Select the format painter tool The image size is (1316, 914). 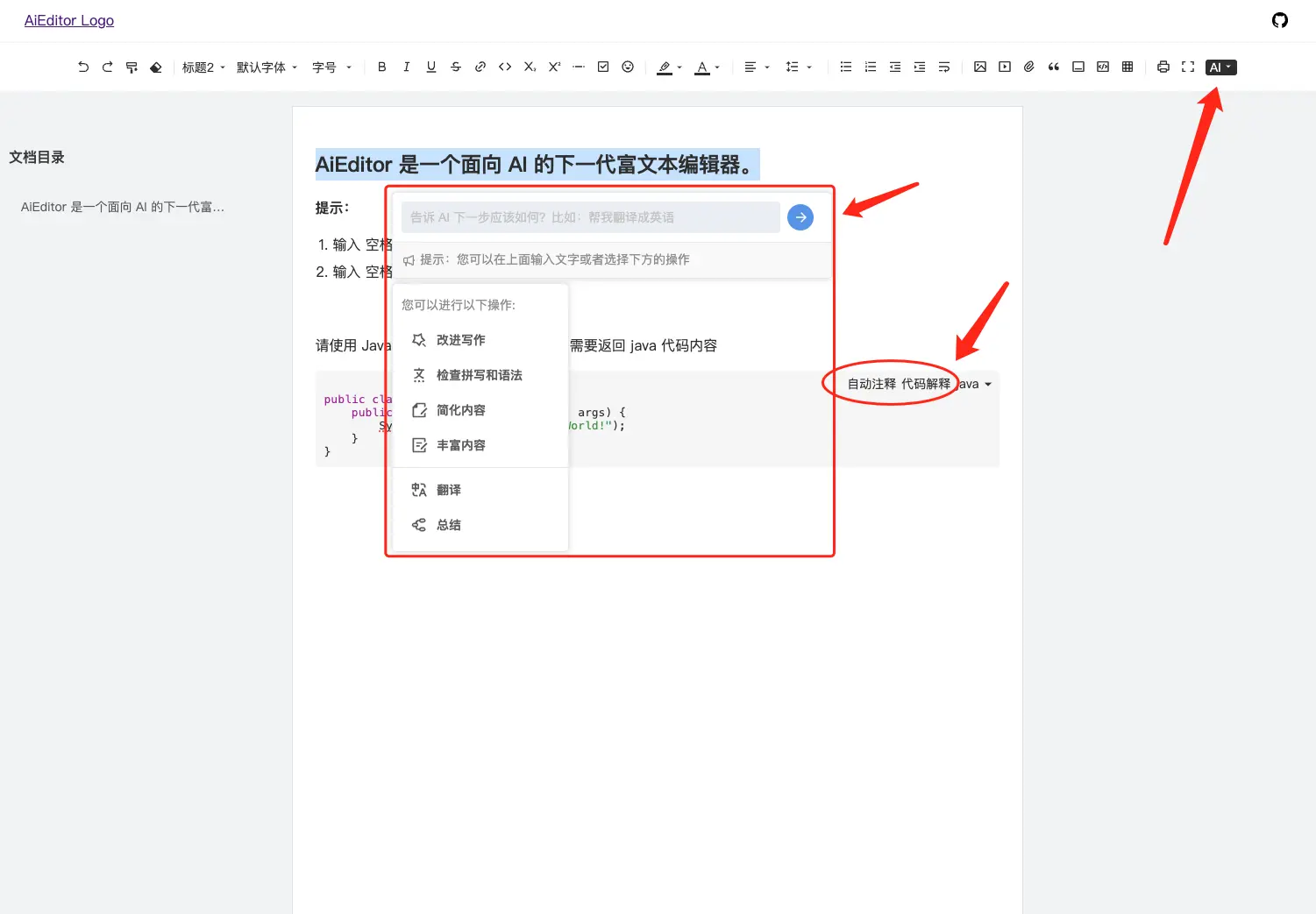tap(132, 67)
